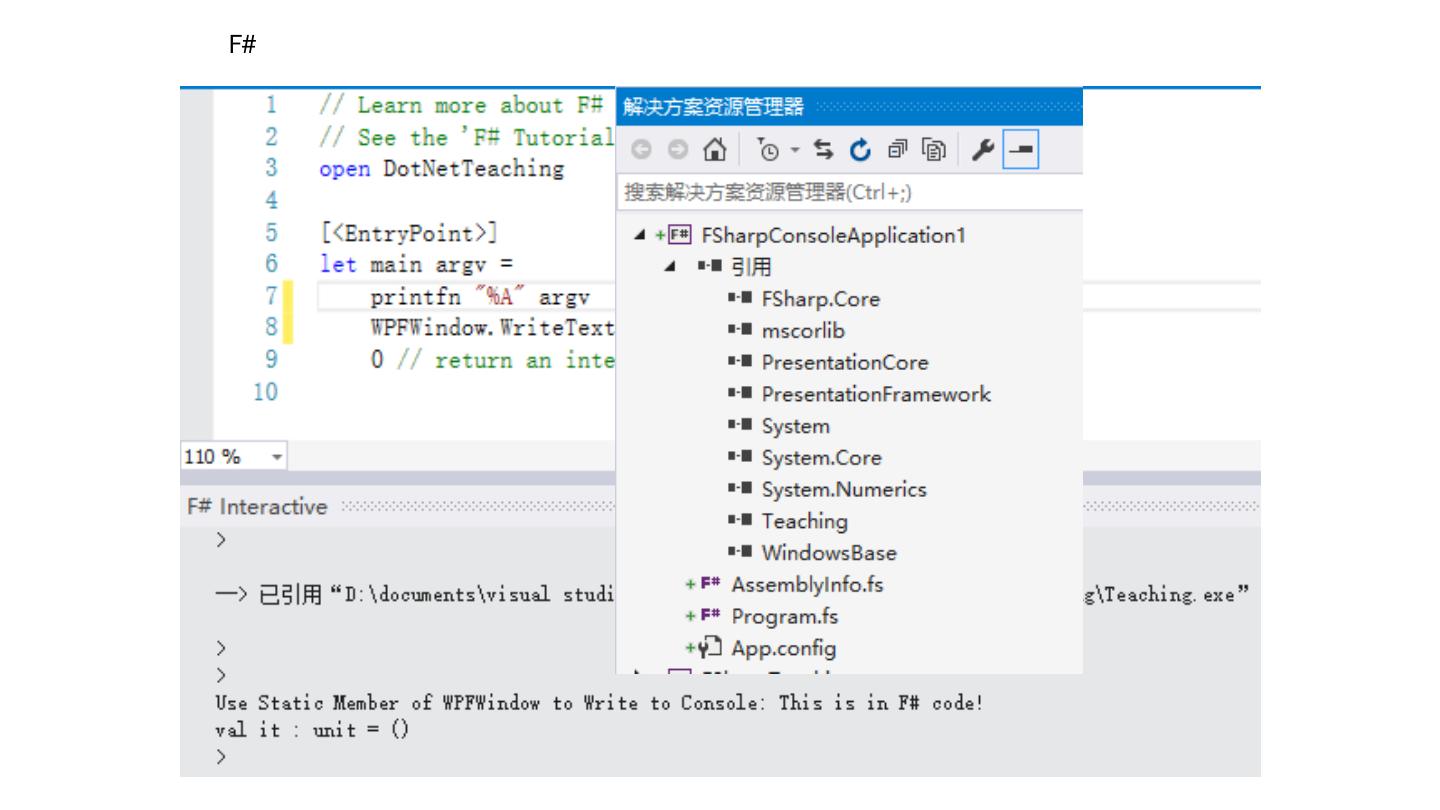
Task: Toggle the Preview Selected Items button
Action: pyautogui.click(x=1021, y=150)
